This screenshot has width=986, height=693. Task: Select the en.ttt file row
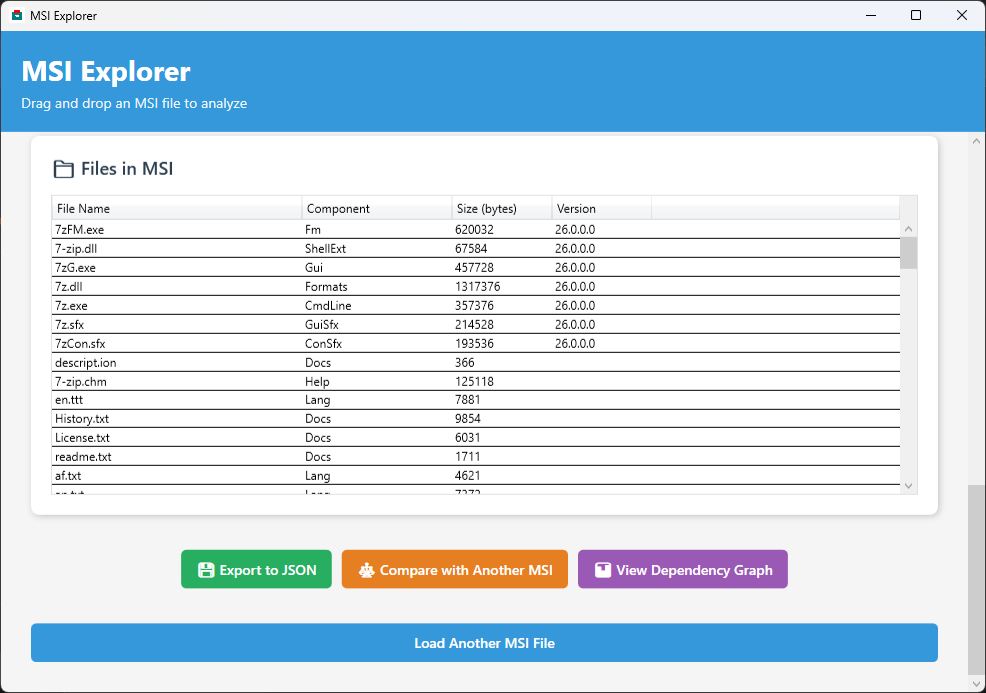[x=476, y=400]
